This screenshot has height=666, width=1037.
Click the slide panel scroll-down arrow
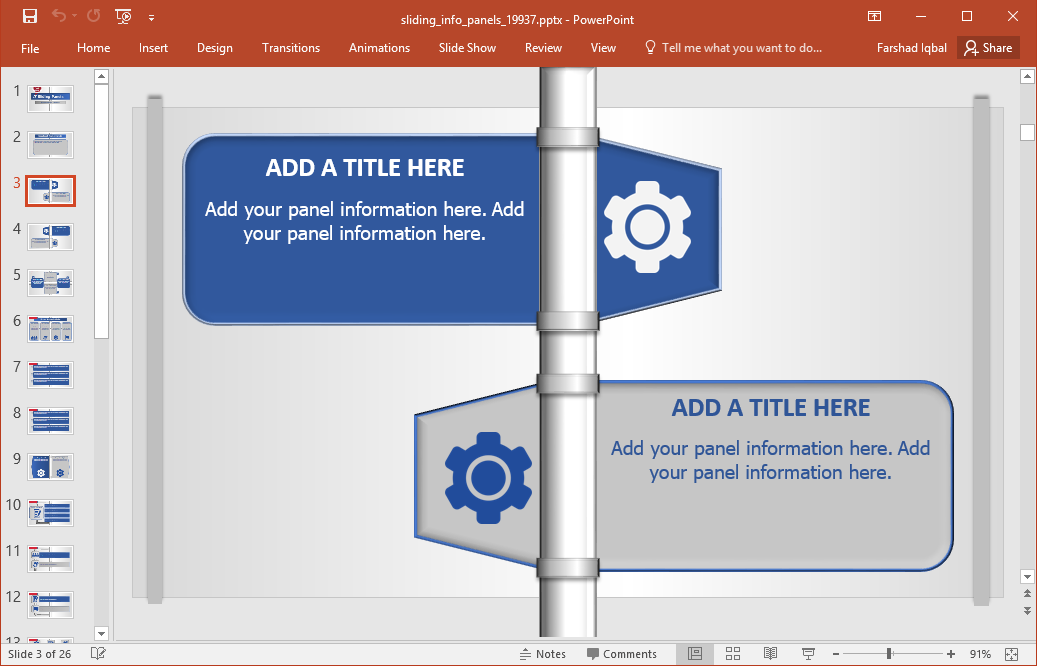pos(101,633)
